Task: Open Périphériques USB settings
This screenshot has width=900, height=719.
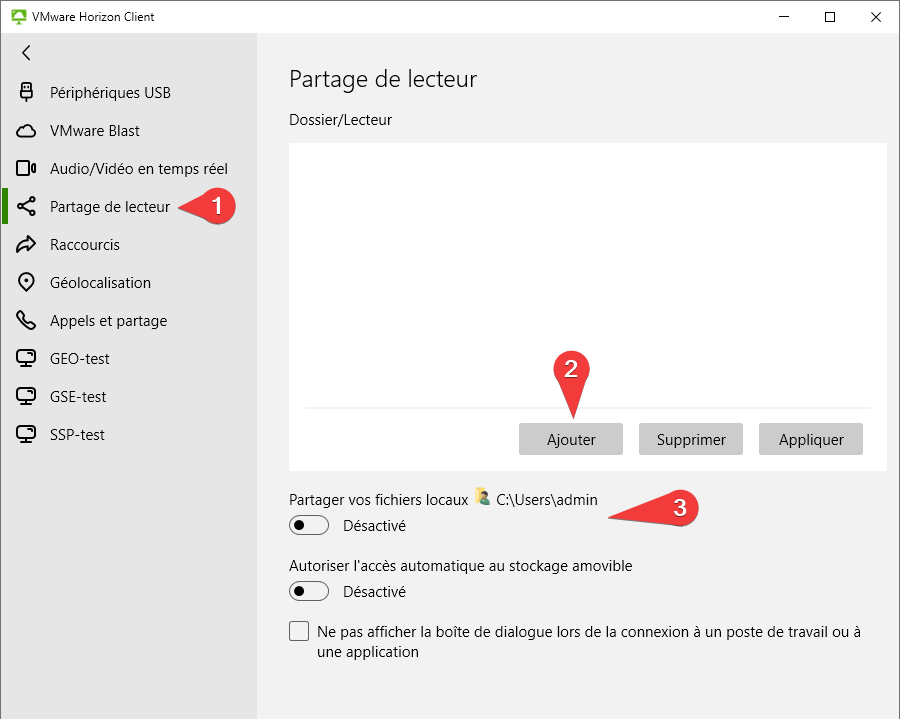Action: (110, 93)
